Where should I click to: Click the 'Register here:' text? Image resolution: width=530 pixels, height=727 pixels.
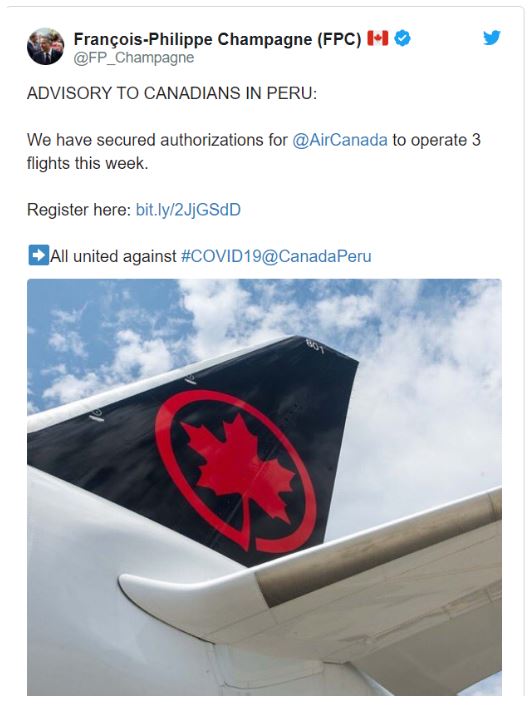(x=79, y=210)
